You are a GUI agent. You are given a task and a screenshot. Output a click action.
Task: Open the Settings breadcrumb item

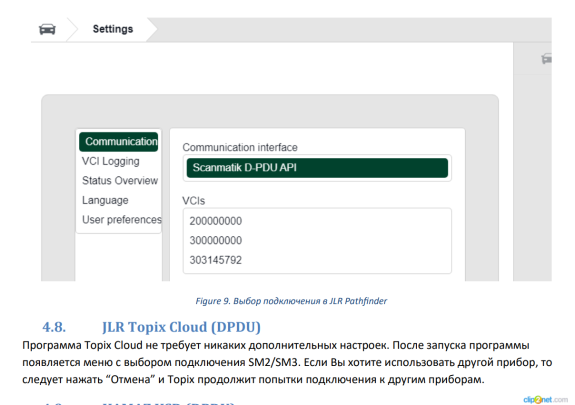(x=113, y=29)
